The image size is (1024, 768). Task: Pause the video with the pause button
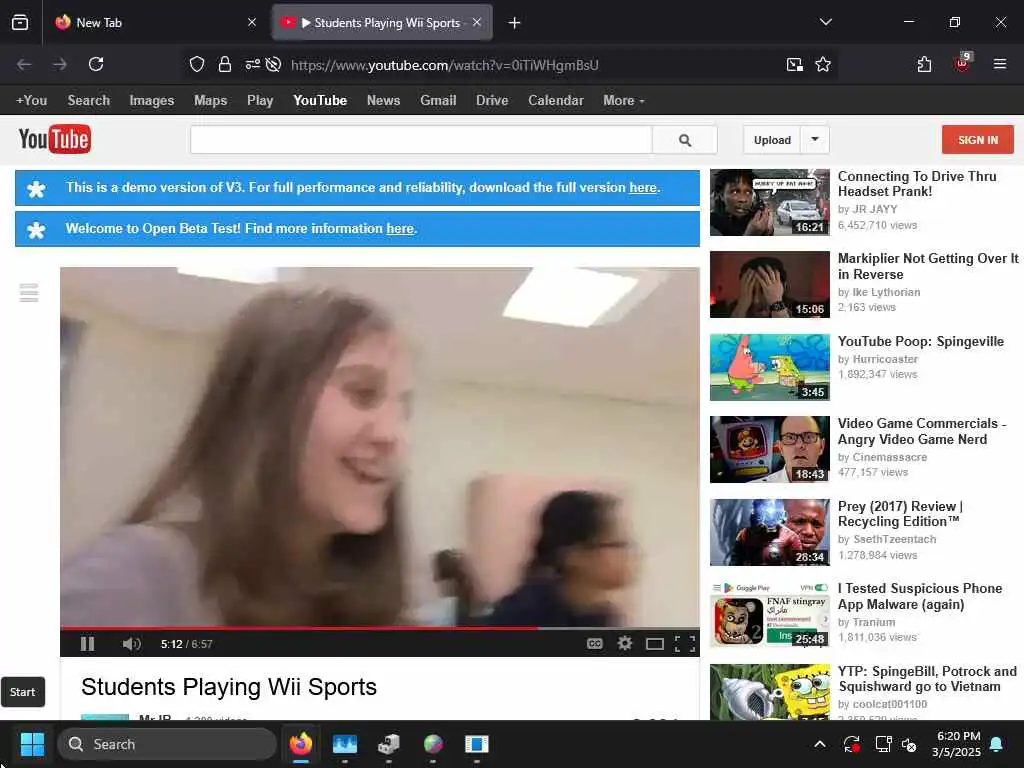click(x=88, y=644)
